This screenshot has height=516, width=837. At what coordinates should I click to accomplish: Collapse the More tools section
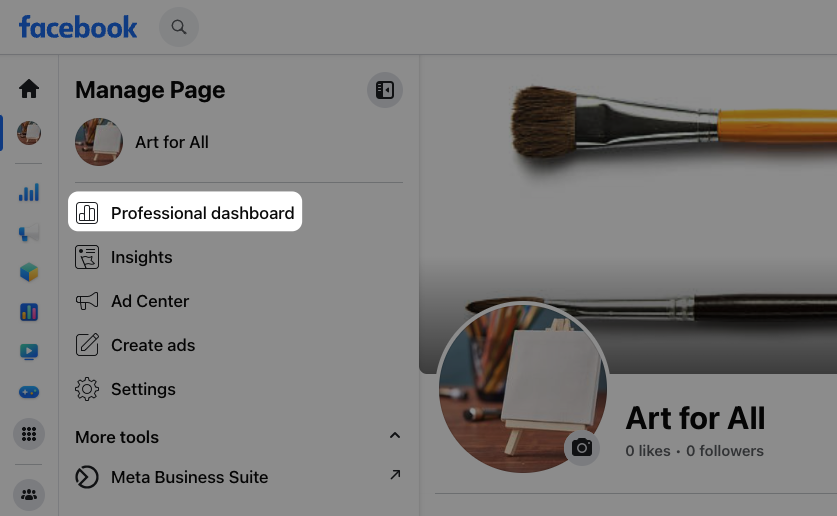tap(395, 436)
